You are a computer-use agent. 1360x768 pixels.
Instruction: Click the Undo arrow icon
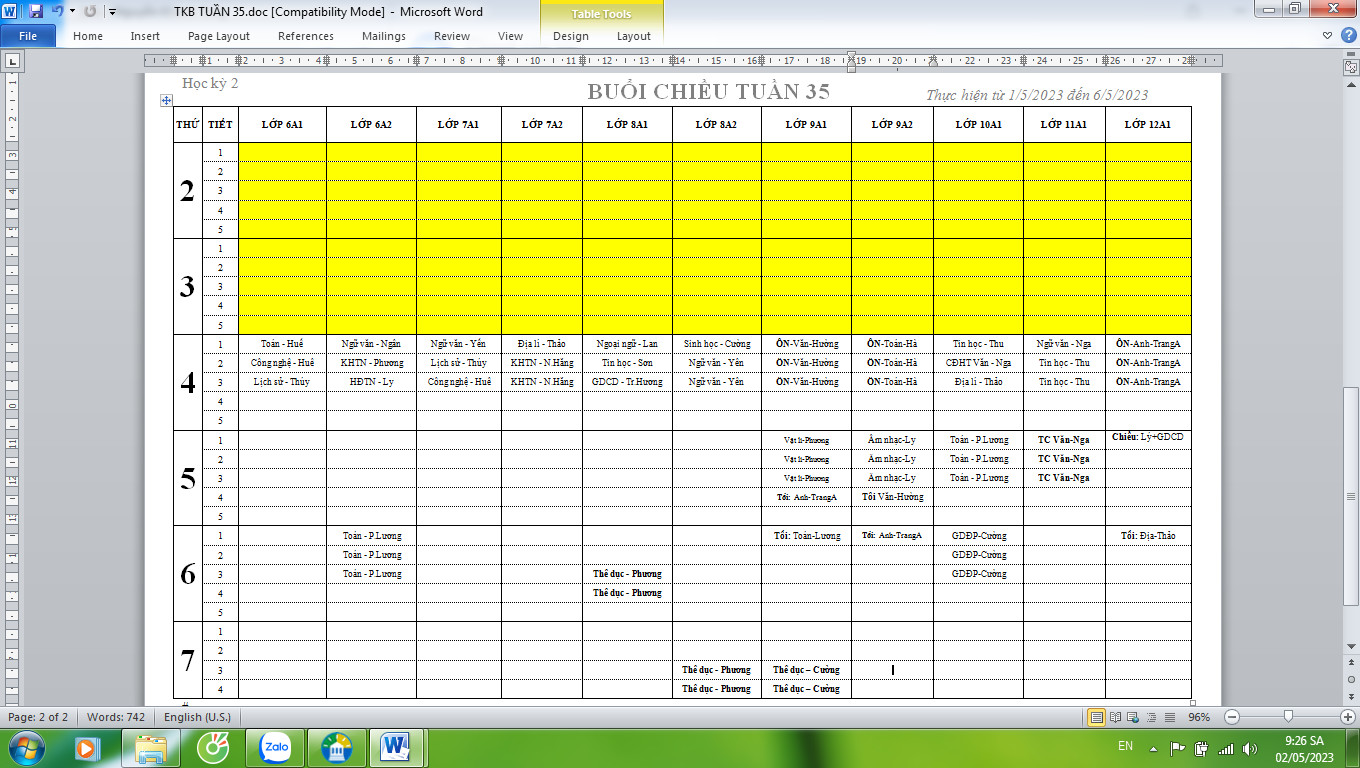coord(57,12)
